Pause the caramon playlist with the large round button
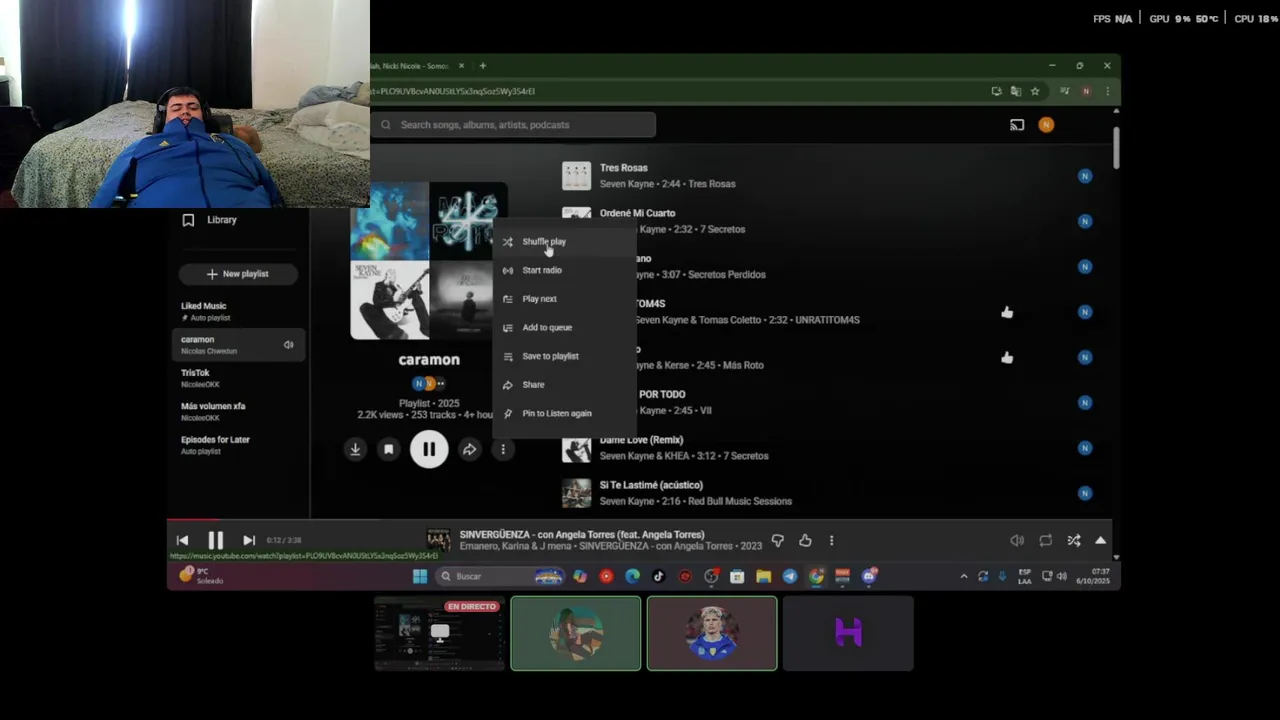 429,450
